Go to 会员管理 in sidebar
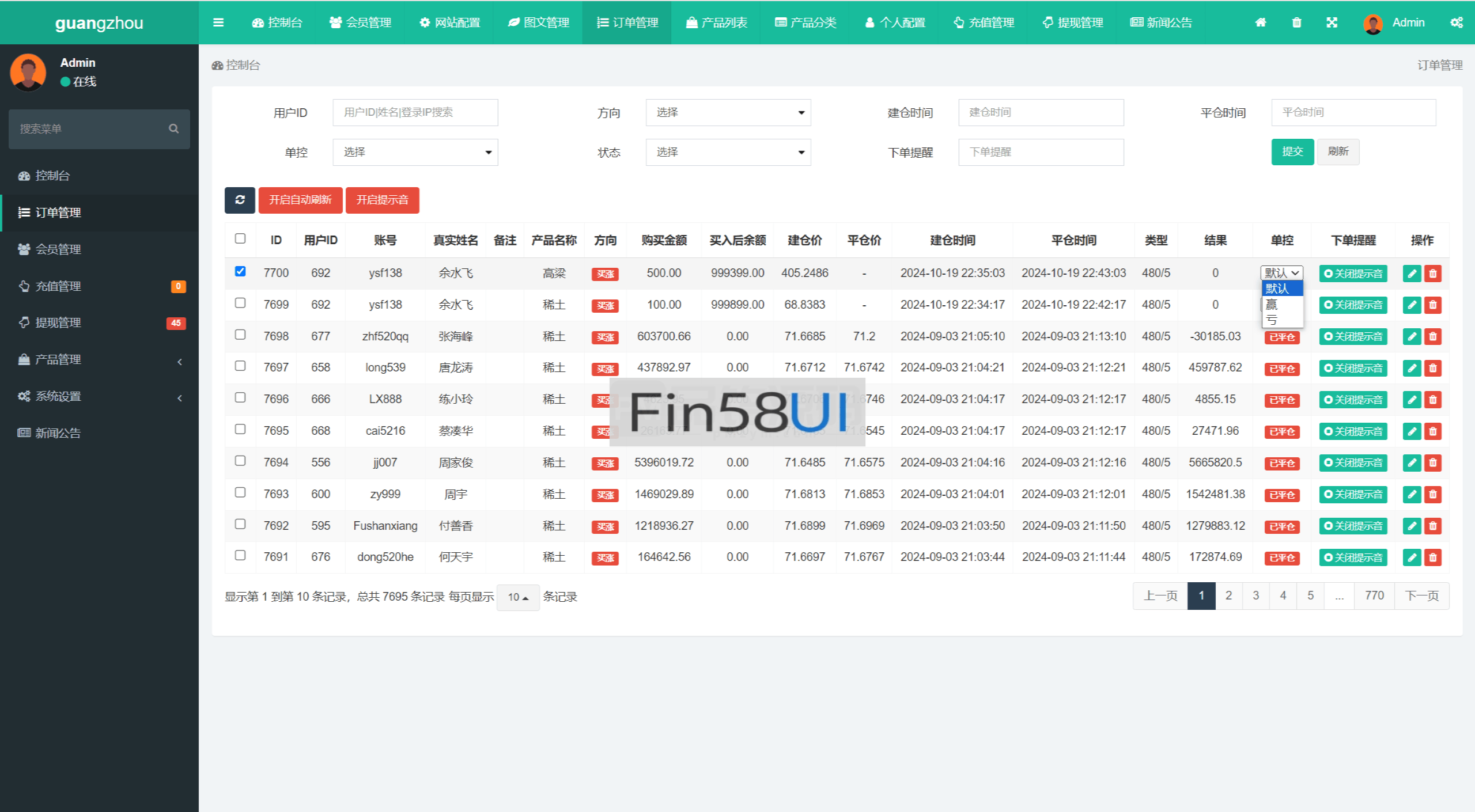Image resolution: width=1475 pixels, height=812 pixels. (x=58, y=249)
